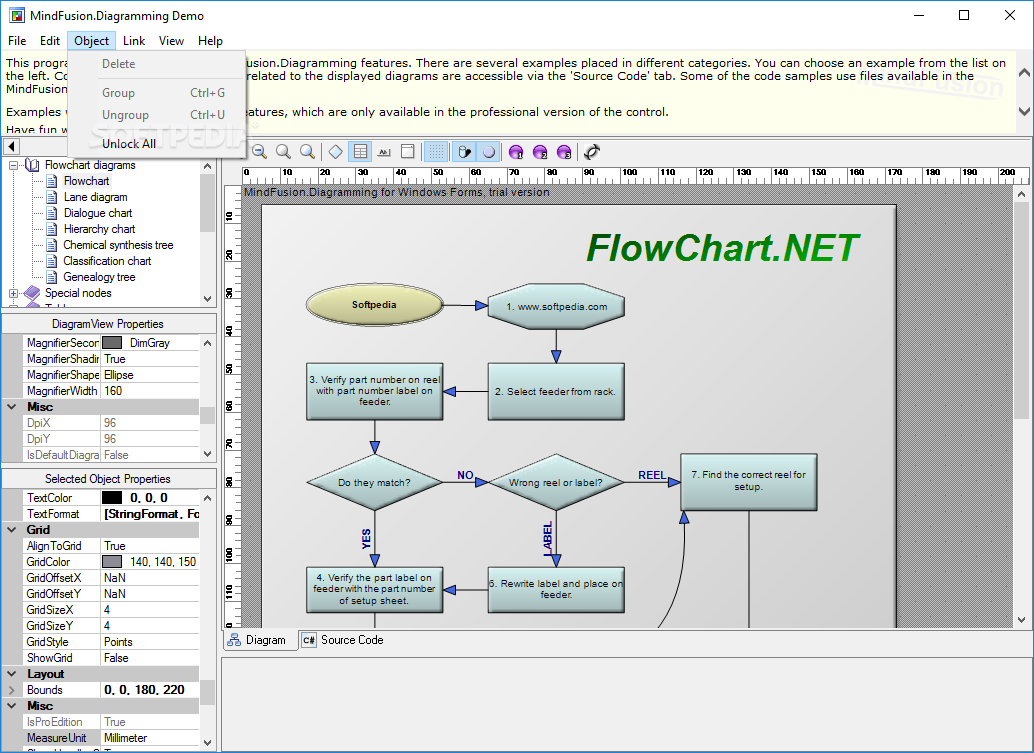Open the Help menu
Image resolution: width=1034 pixels, height=753 pixels.
pos(210,41)
